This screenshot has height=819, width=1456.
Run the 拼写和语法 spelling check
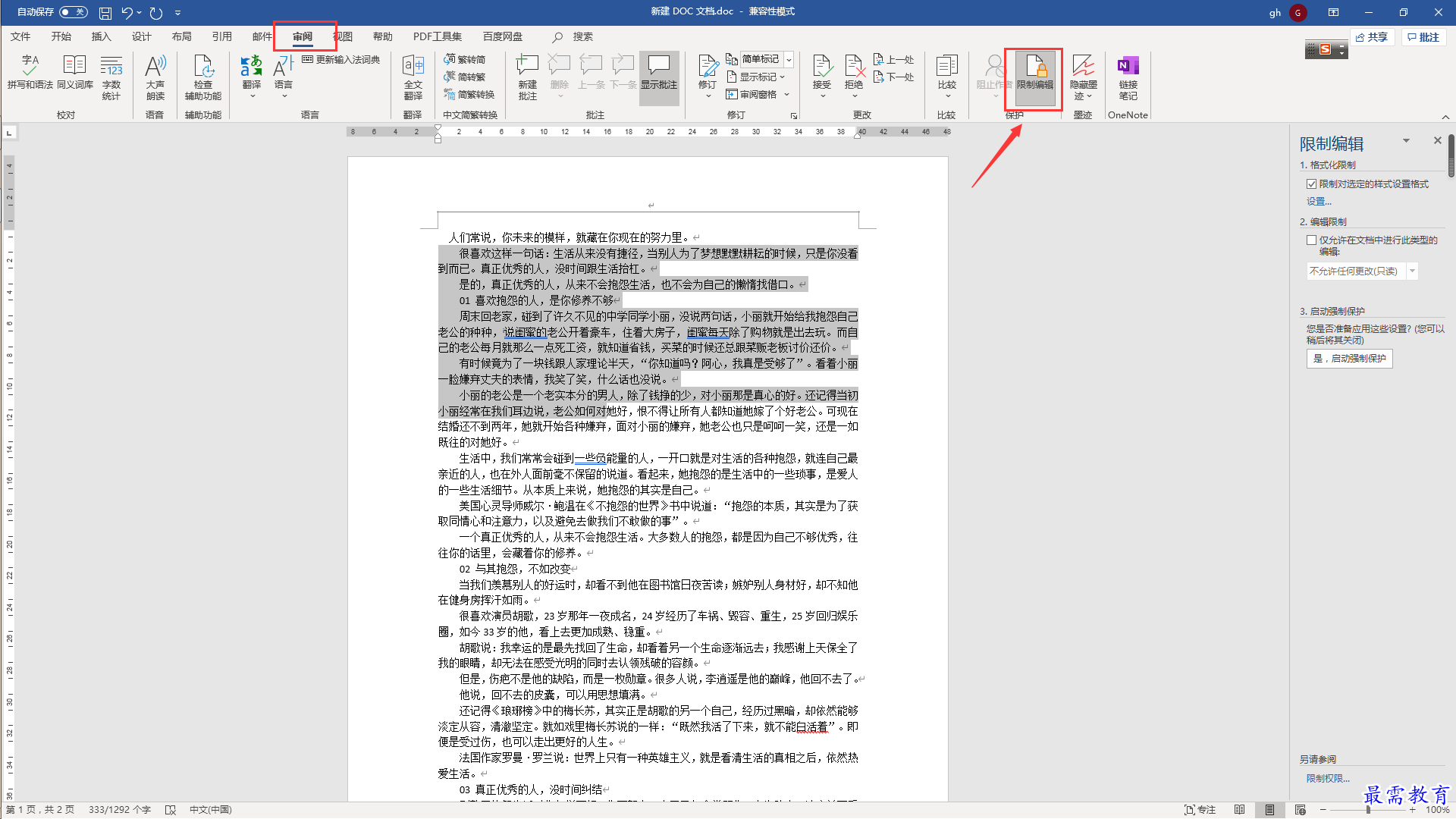pos(30,72)
